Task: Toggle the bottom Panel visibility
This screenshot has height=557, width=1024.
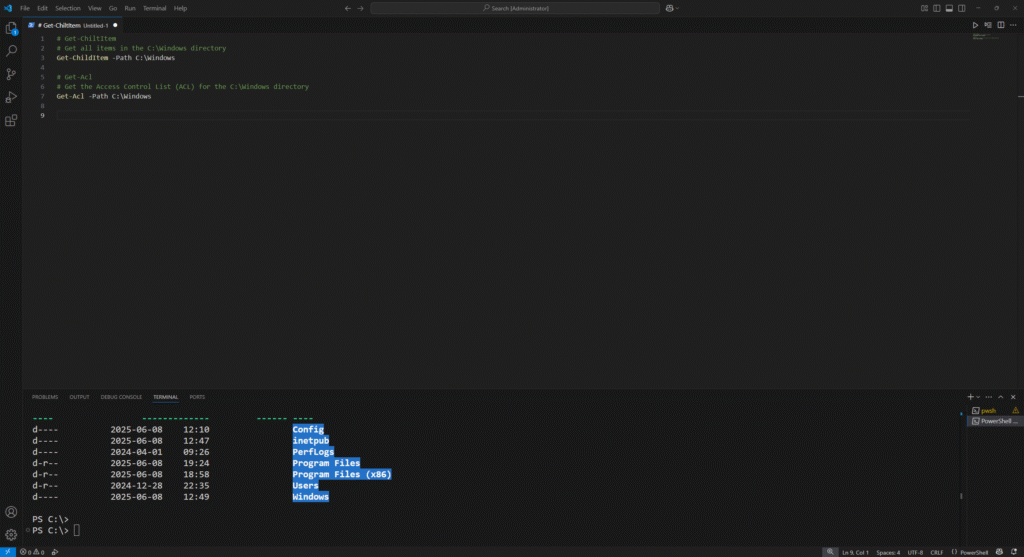Action: tap(949, 8)
